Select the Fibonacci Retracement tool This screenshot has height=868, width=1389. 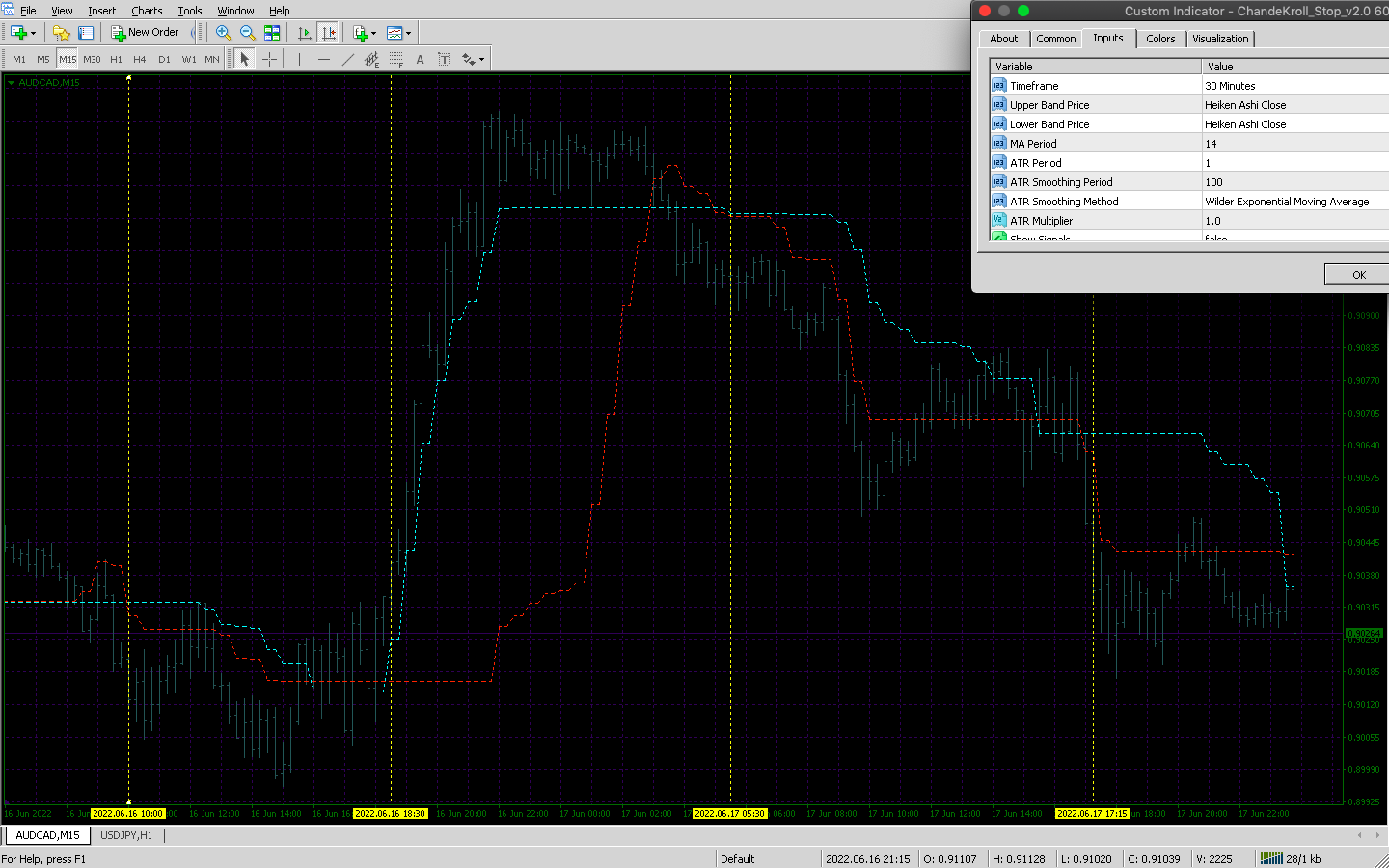[395, 59]
